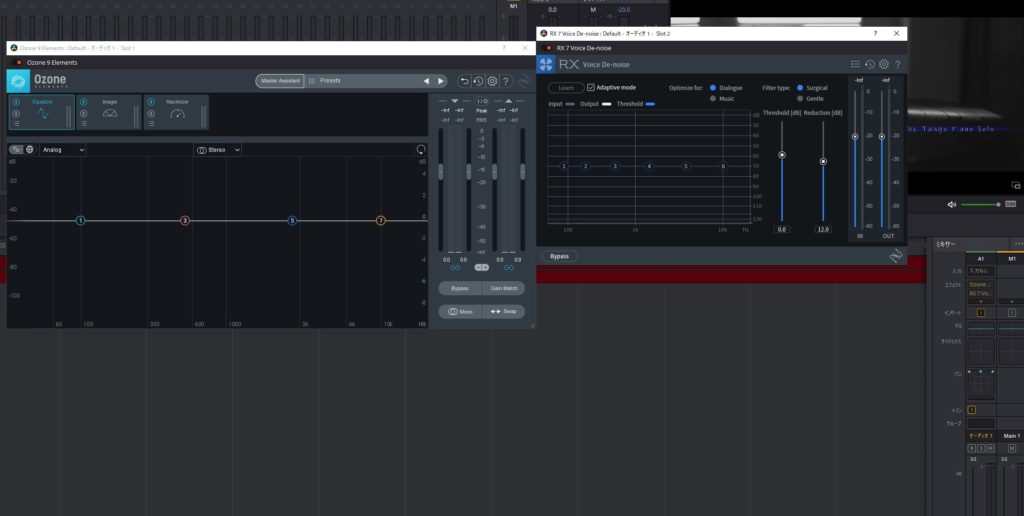1024x516 pixels.
Task: Select the Maximizer module tab
Action: click(x=176, y=112)
